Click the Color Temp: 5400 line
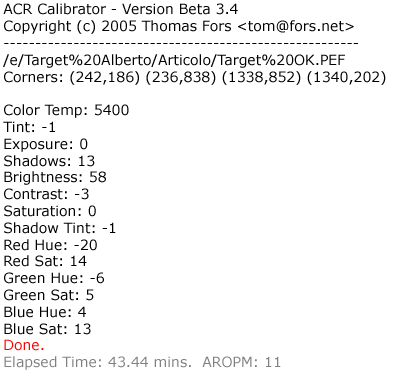Image resolution: width=397 pixels, height=381 pixels. (x=66, y=110)
